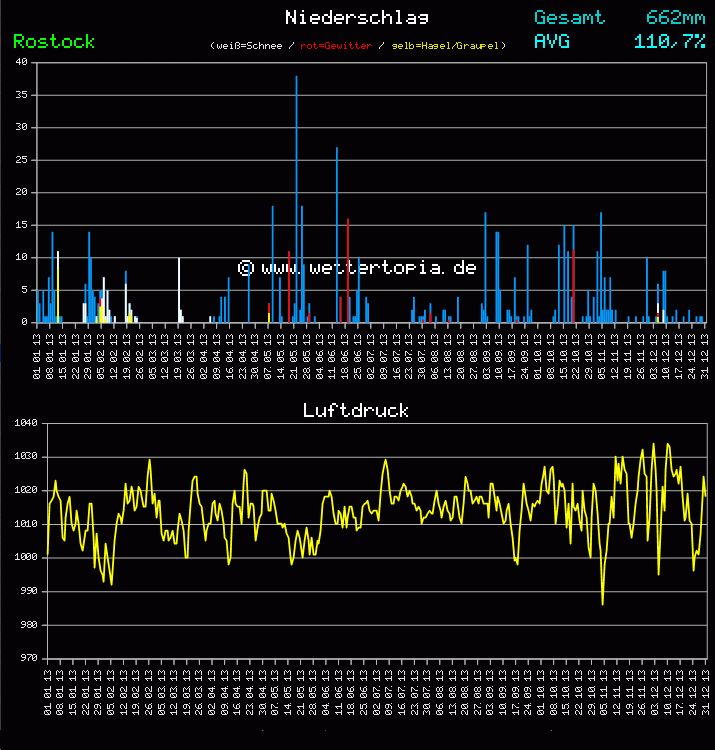
Task: Open the www.wettertopia.de watermark link
Action: tap(357, 268)
